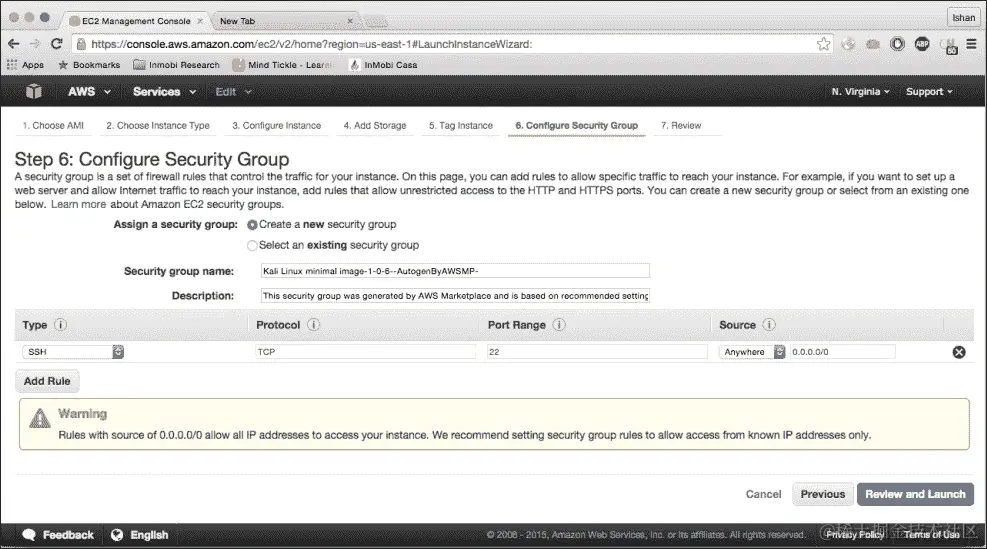987x549 pixels.
Task: Open the SSH type dropdown
Action: [x=73, y=352]
